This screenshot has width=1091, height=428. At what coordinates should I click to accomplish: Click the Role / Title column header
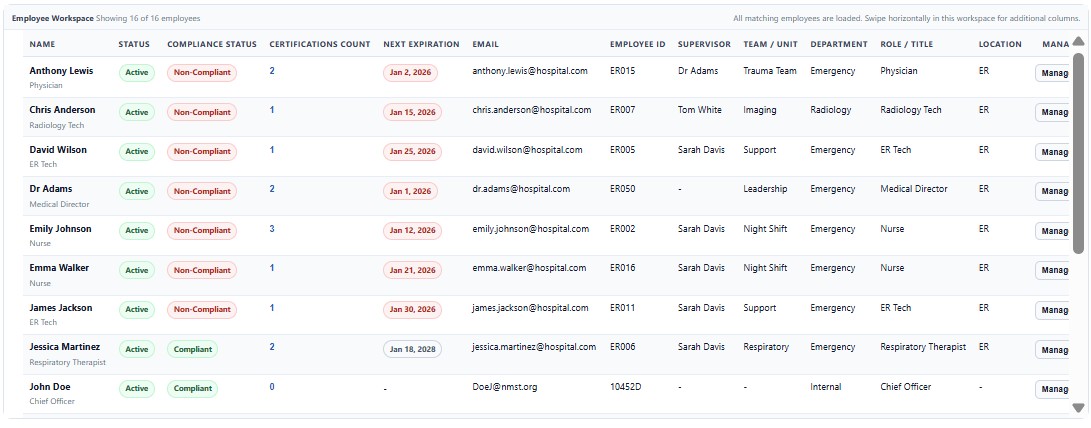coord(908,44)
